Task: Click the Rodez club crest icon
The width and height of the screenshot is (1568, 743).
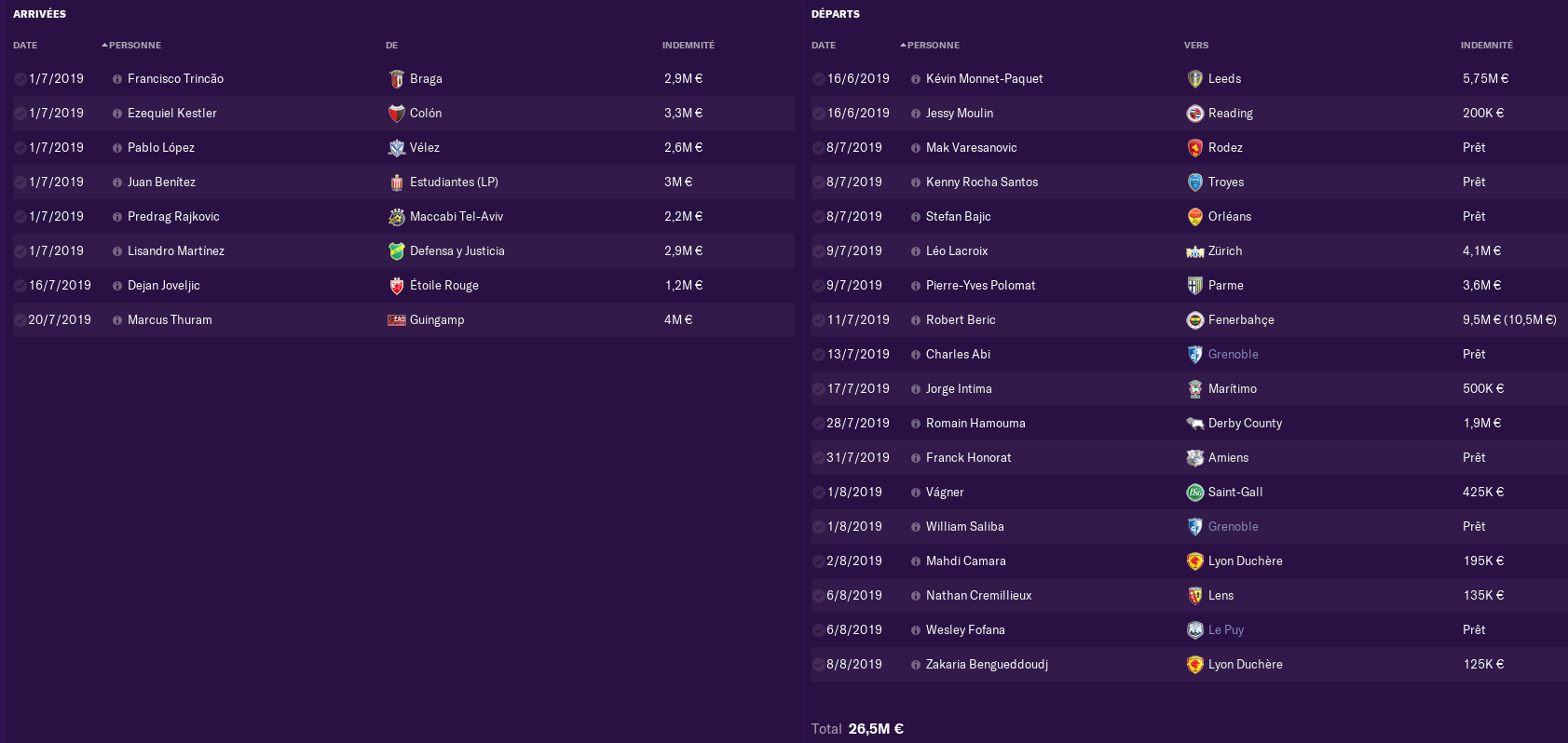Action: [1195, 148]
